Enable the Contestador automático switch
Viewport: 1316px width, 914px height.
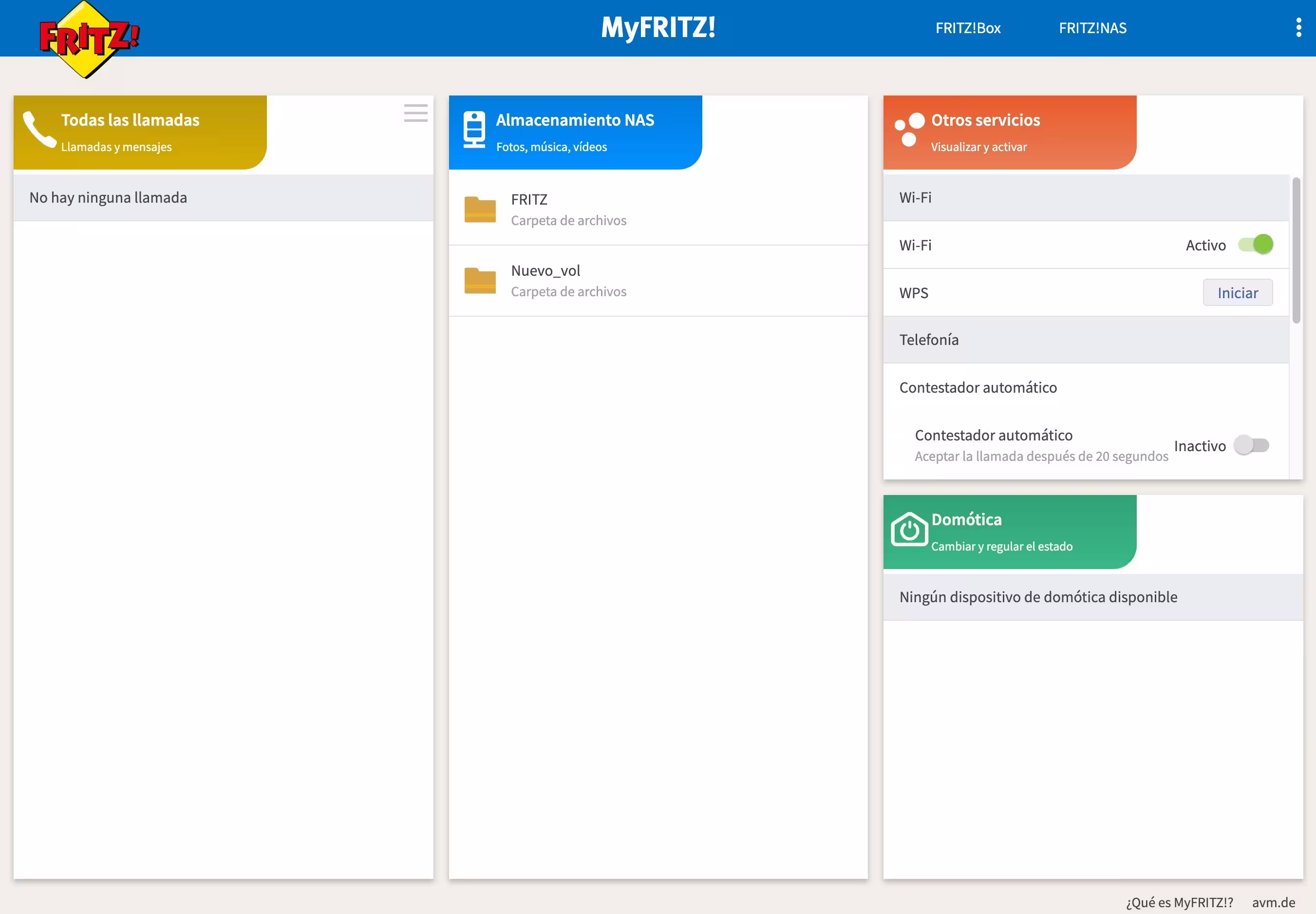tap(1251, 445)
